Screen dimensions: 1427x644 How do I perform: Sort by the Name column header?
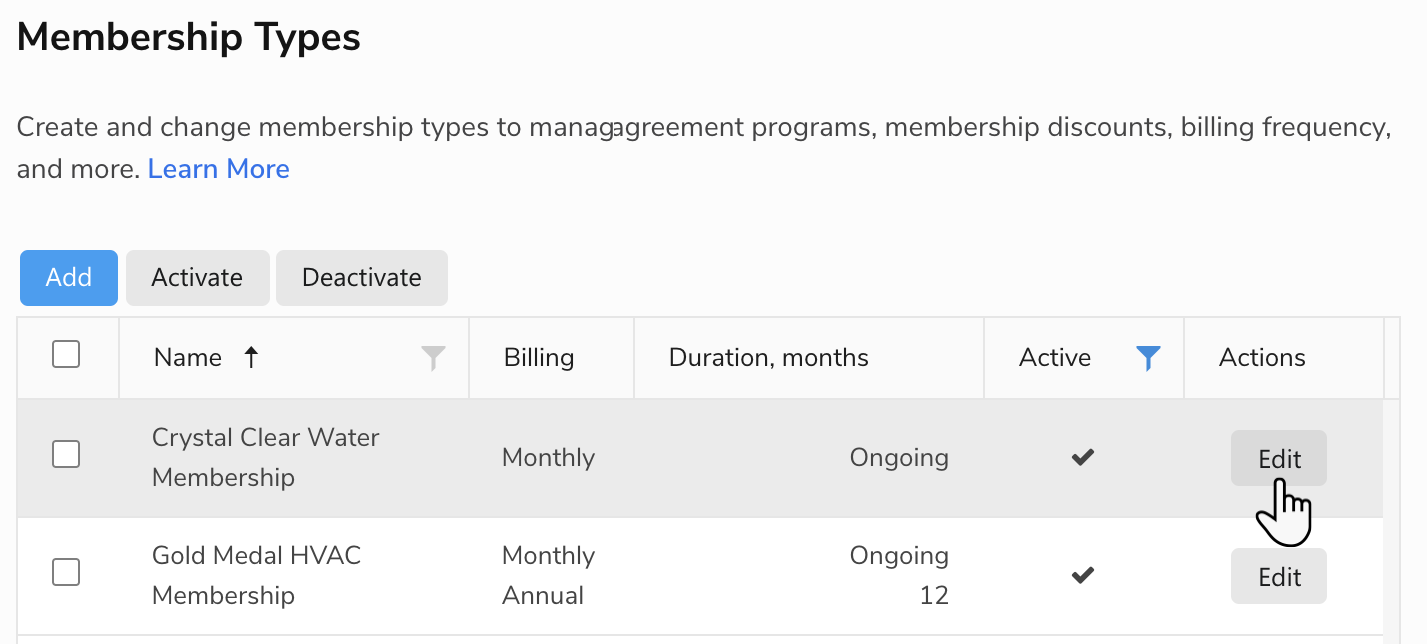[188, 358]
